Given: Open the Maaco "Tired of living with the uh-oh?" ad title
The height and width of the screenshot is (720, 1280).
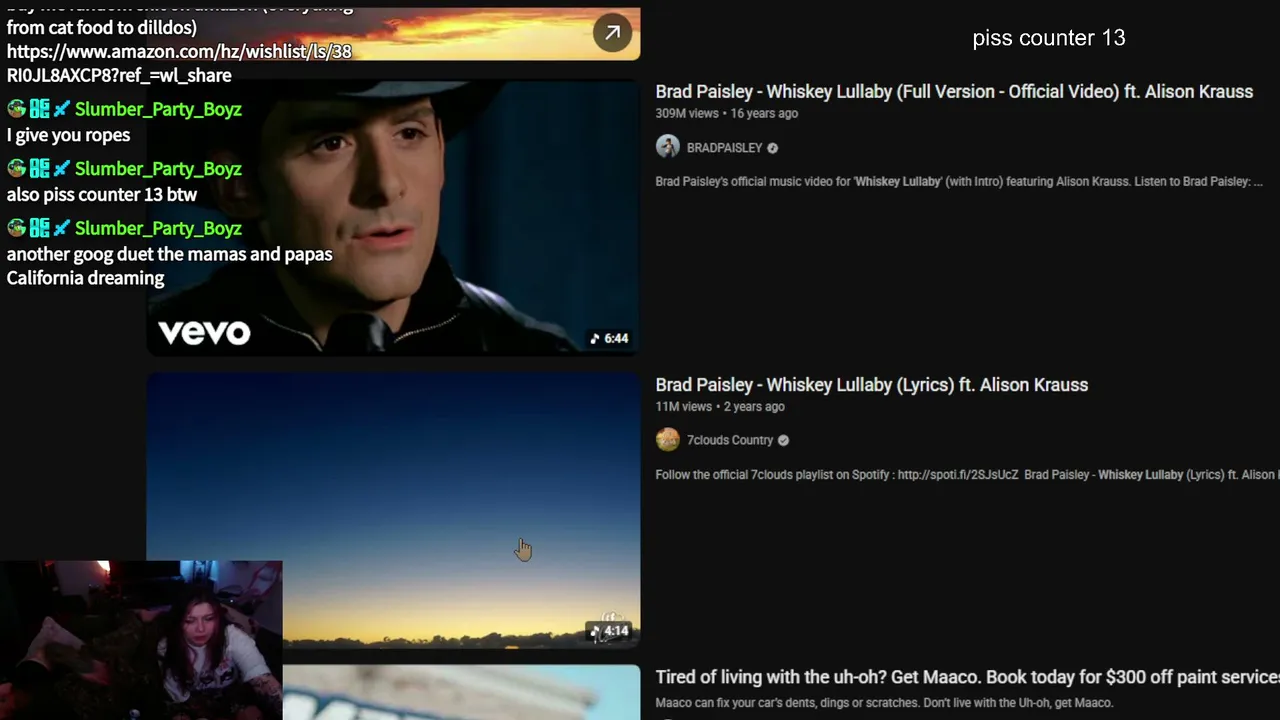Looking at the screenshot, I should 967,677.
